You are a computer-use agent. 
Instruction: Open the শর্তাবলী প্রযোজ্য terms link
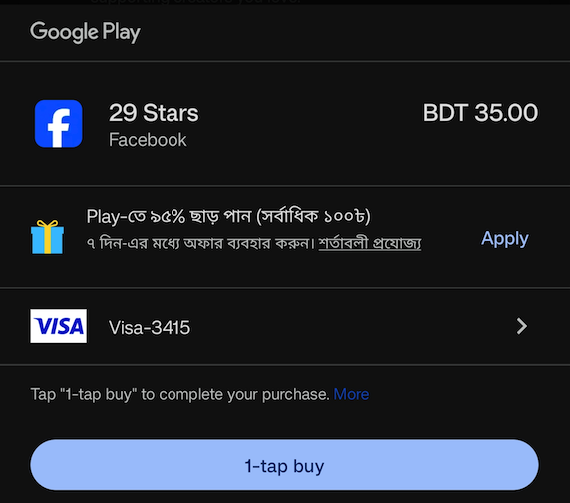pyautogui.click(x=370, y=243)
